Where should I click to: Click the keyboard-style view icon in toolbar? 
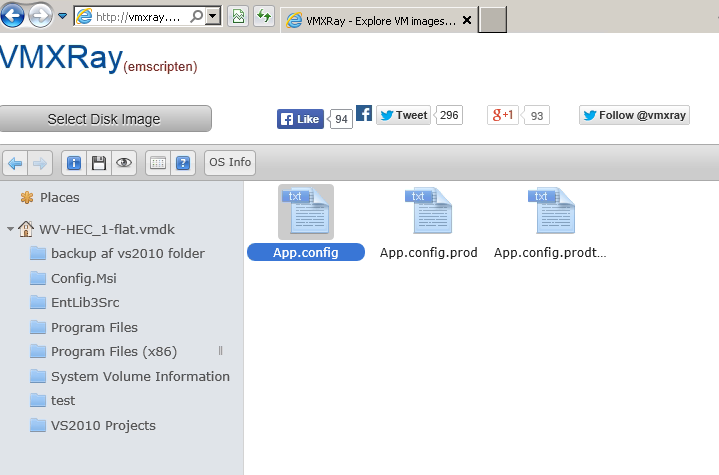pos(157,163)
